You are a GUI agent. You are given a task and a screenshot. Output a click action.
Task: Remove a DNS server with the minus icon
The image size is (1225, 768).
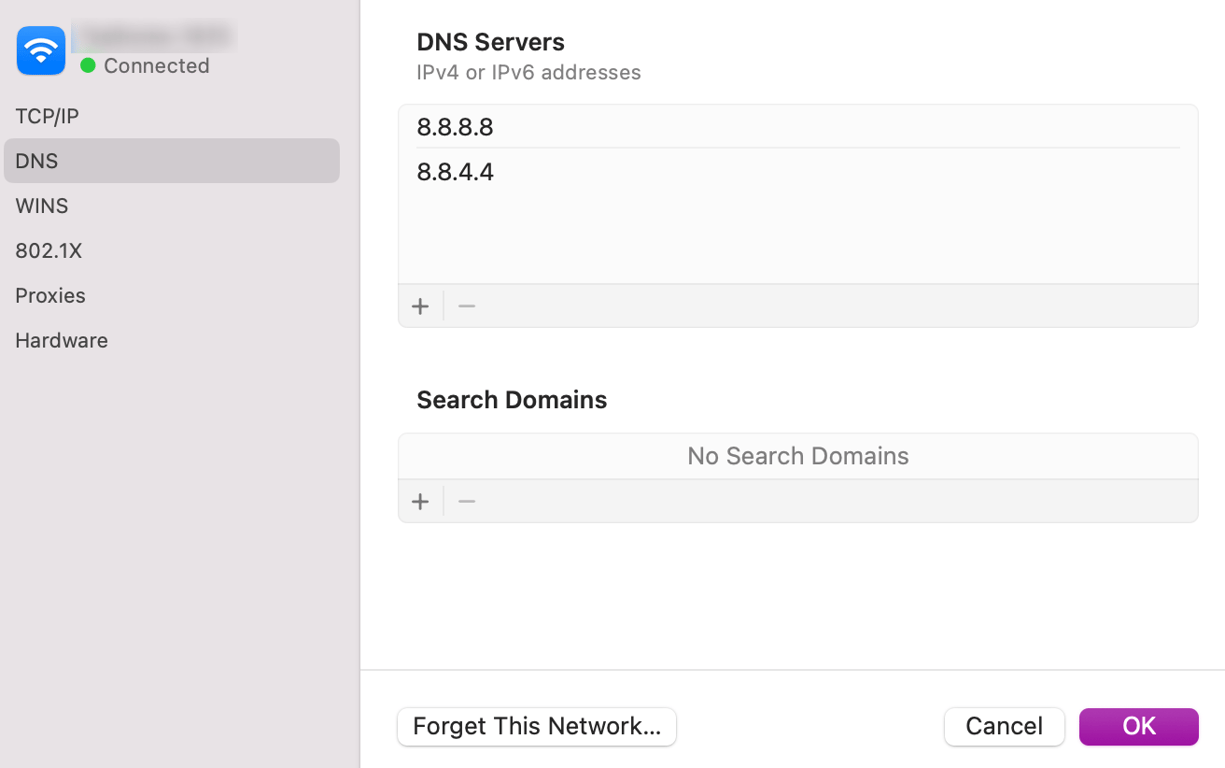[466, 306]
